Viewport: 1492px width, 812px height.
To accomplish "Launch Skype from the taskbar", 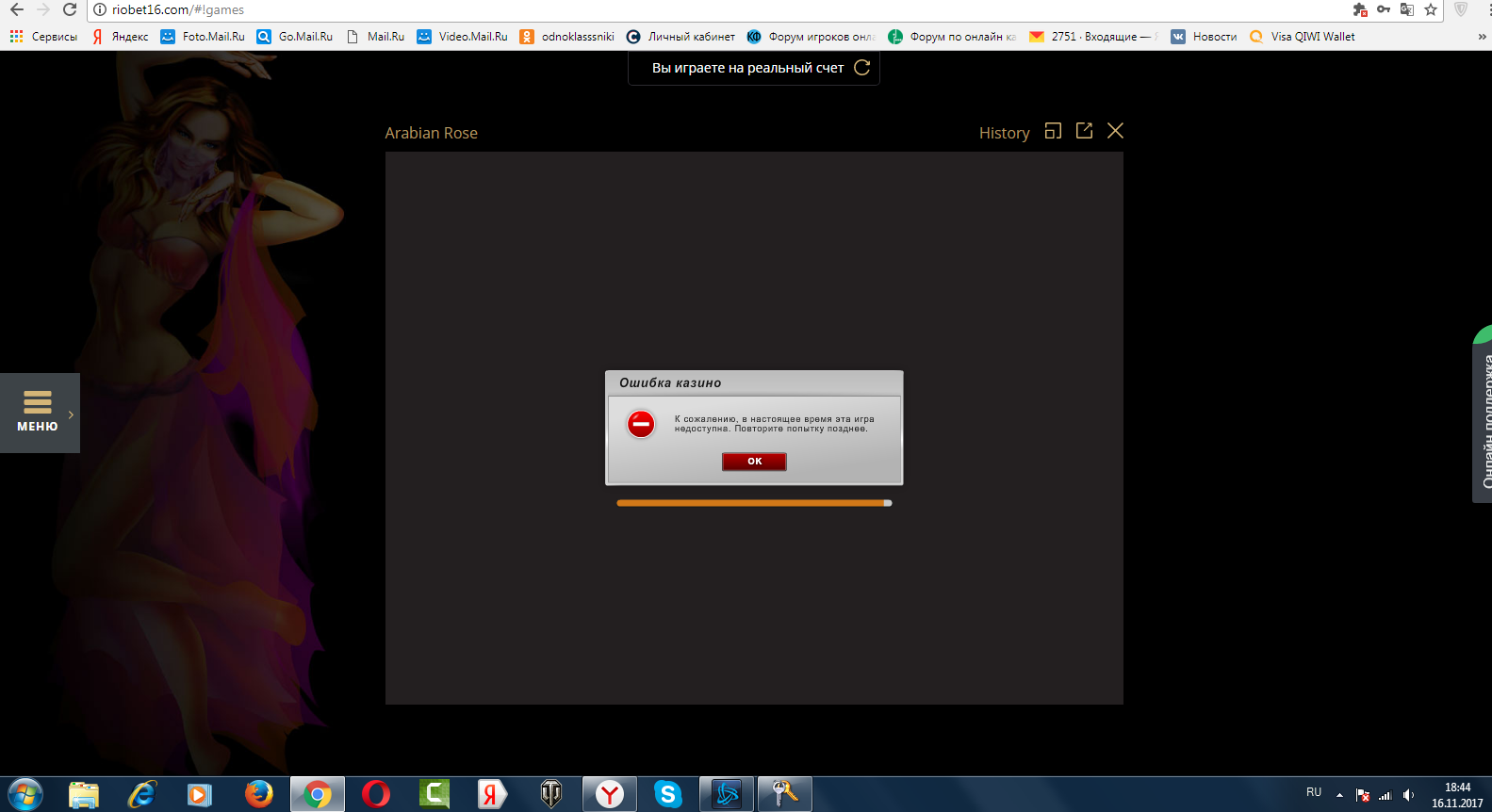I will 667,794.
